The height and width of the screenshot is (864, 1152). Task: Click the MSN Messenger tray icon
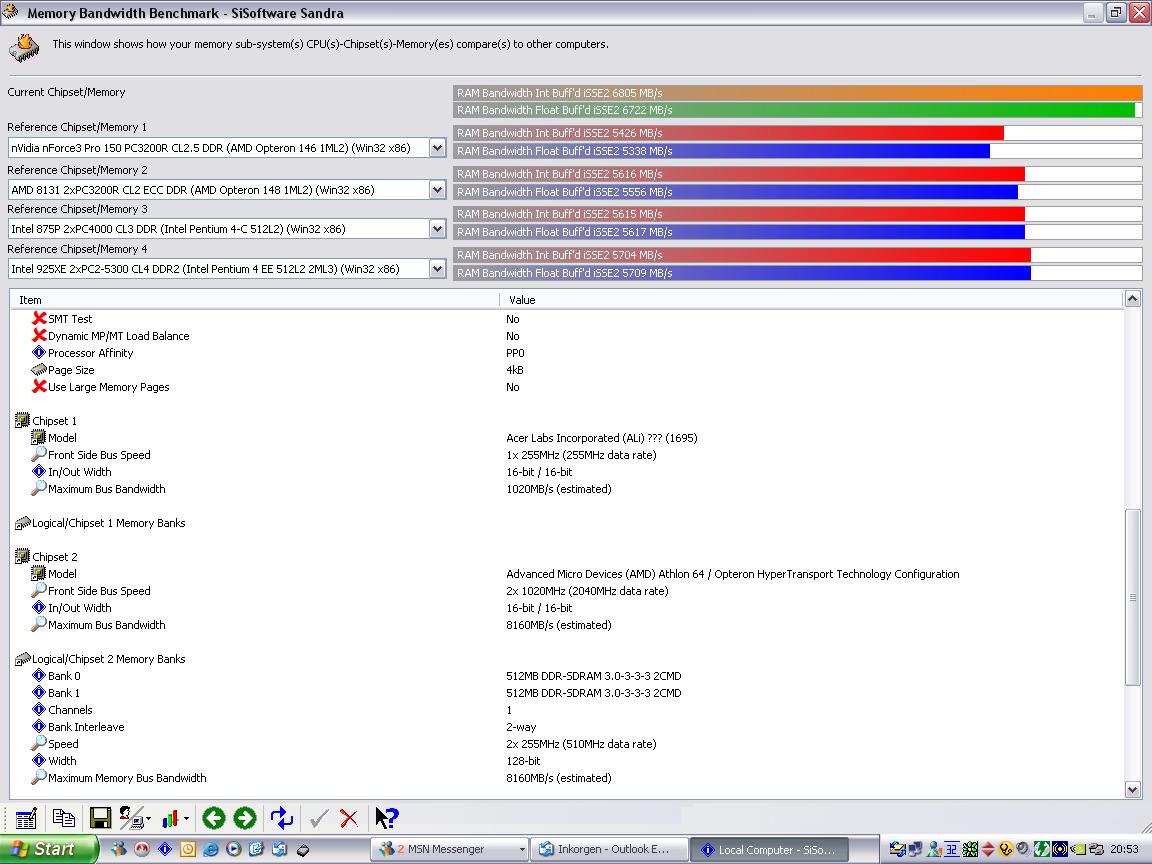point(934,850)
